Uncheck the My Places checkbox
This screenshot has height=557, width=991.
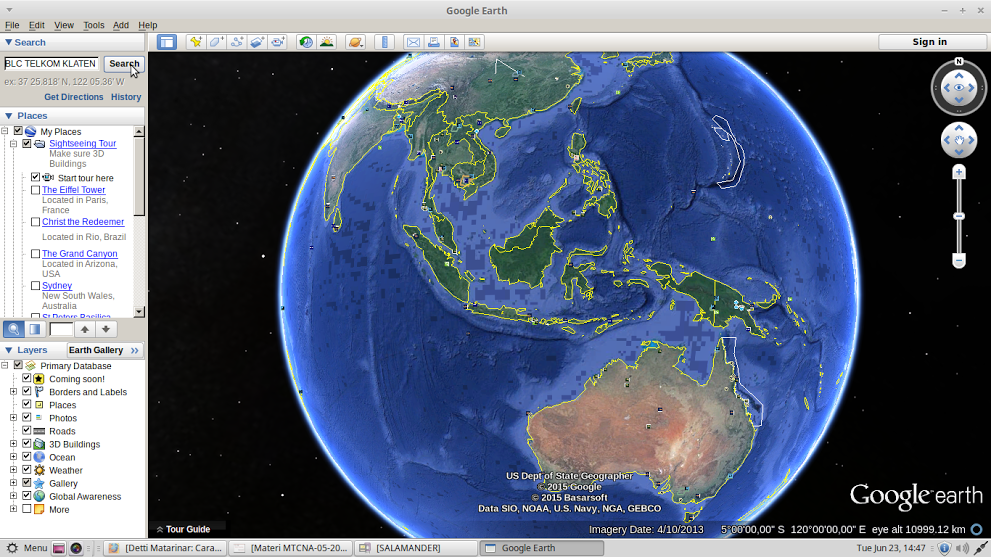coord(18,131)
